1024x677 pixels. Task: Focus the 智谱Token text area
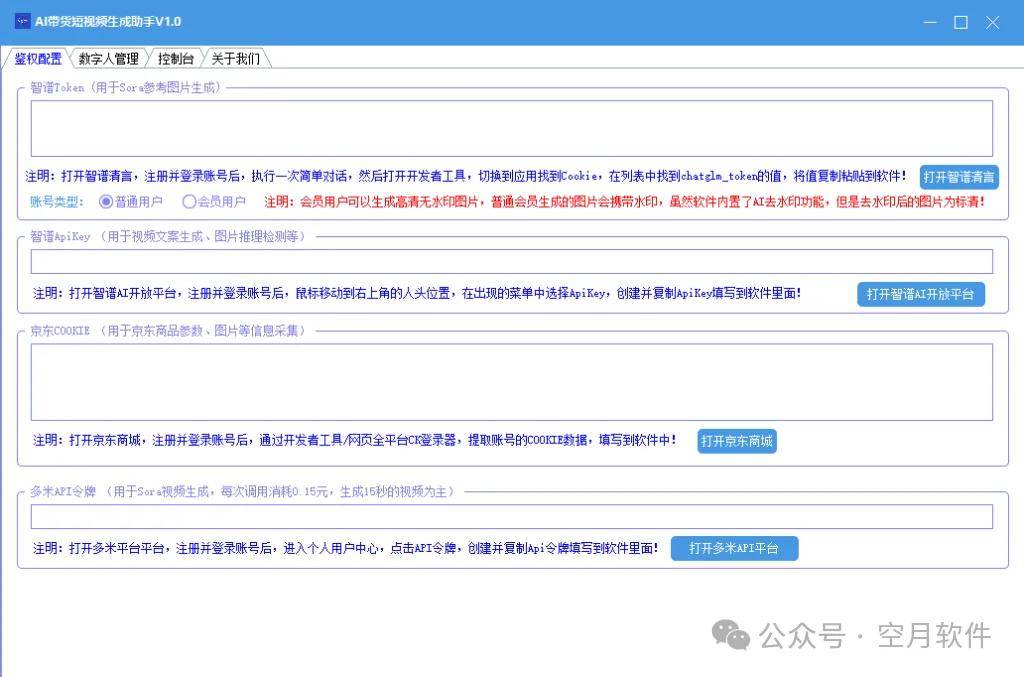pos(511,128)
